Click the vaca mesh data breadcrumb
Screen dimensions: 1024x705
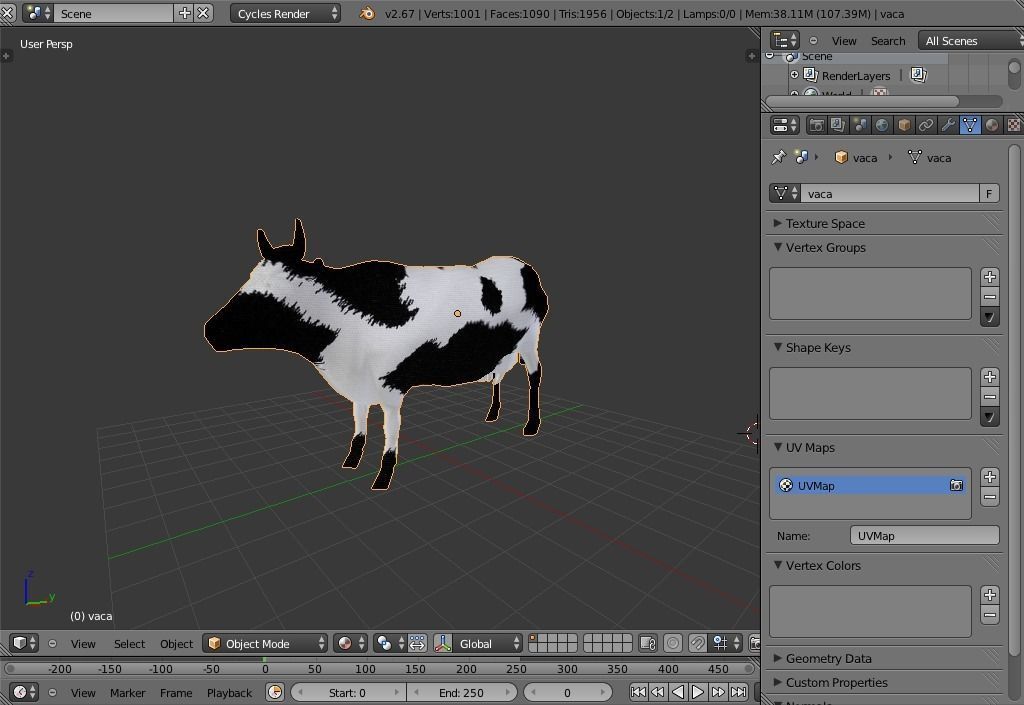click(x=929, y=157)
